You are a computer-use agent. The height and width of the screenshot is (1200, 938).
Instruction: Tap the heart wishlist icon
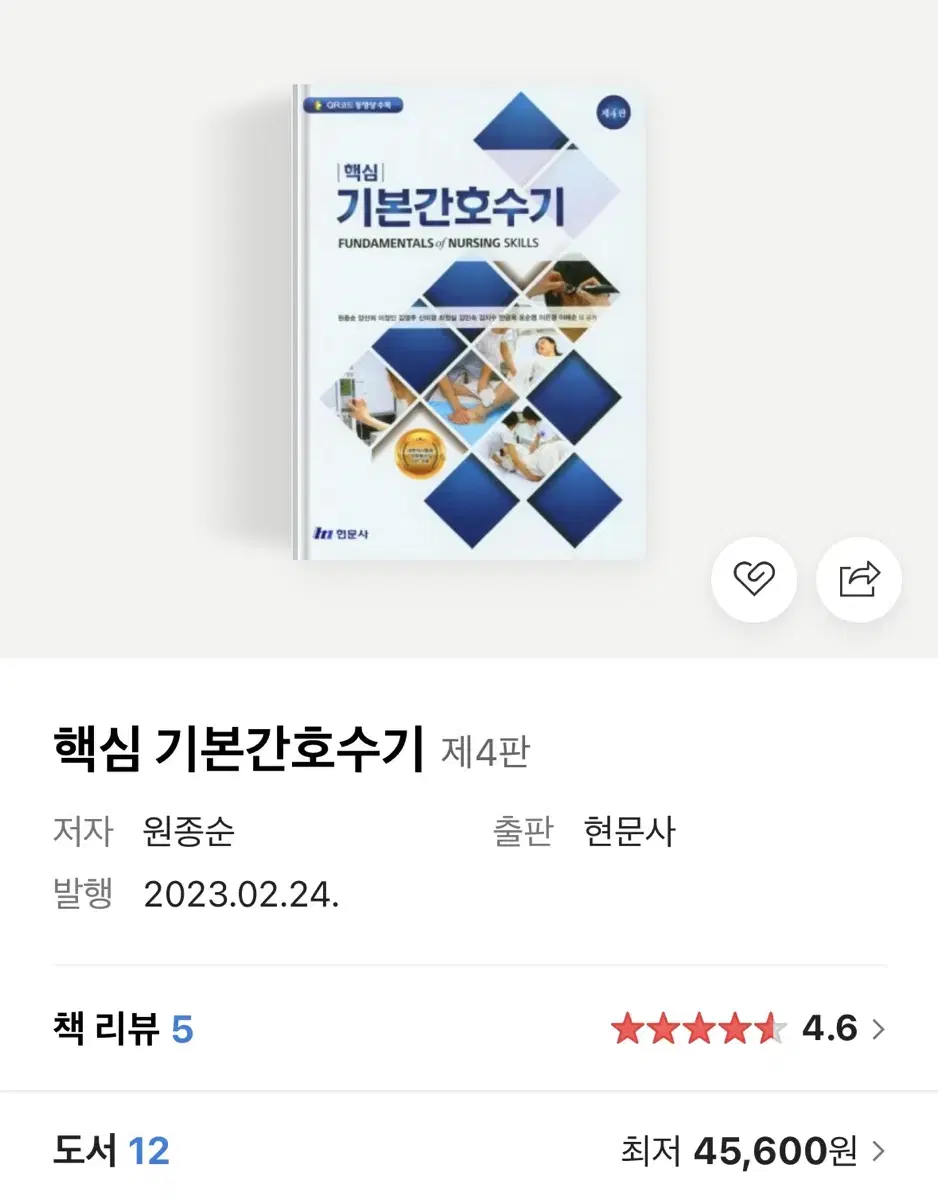coord(753,580)
